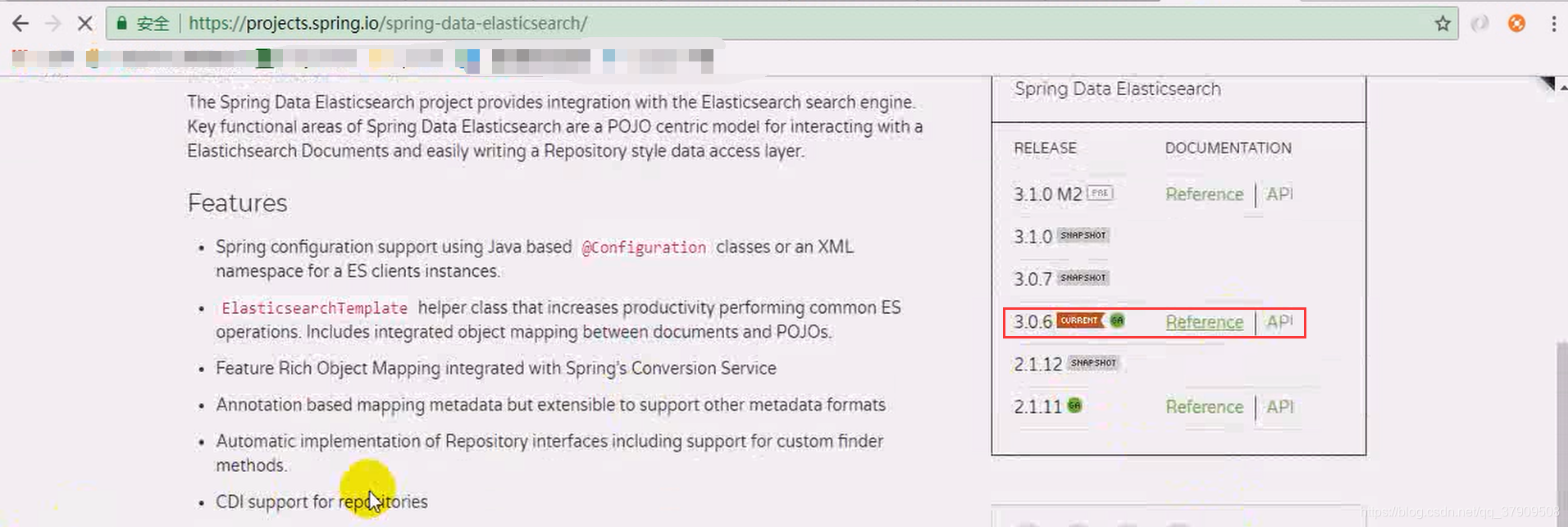Click the 2.1.11 version number
The height and width of the screenshot is (527, 1568).
tap(1037, 407)
